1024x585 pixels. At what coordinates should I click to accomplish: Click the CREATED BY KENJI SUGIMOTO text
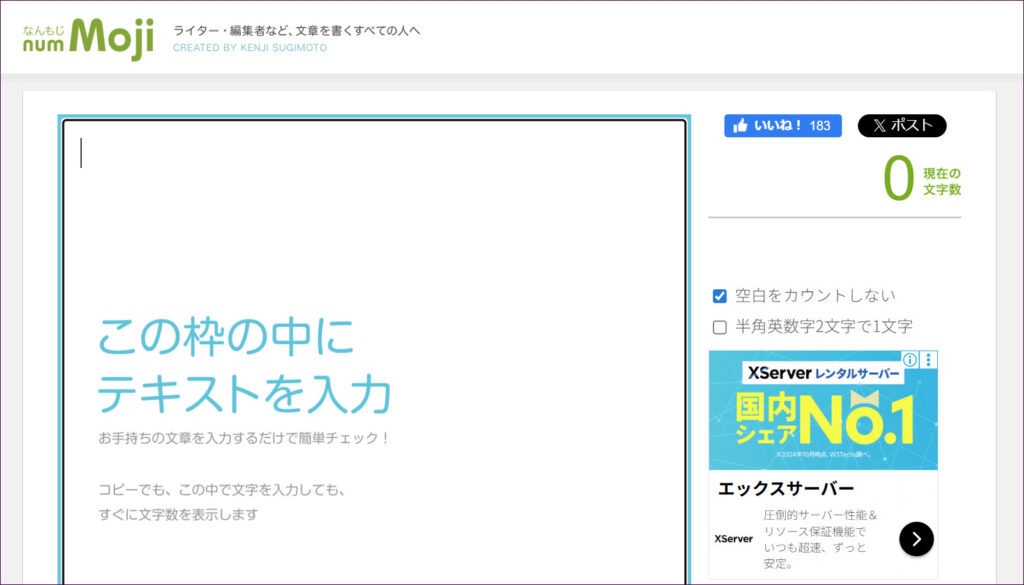coord(250,48)
